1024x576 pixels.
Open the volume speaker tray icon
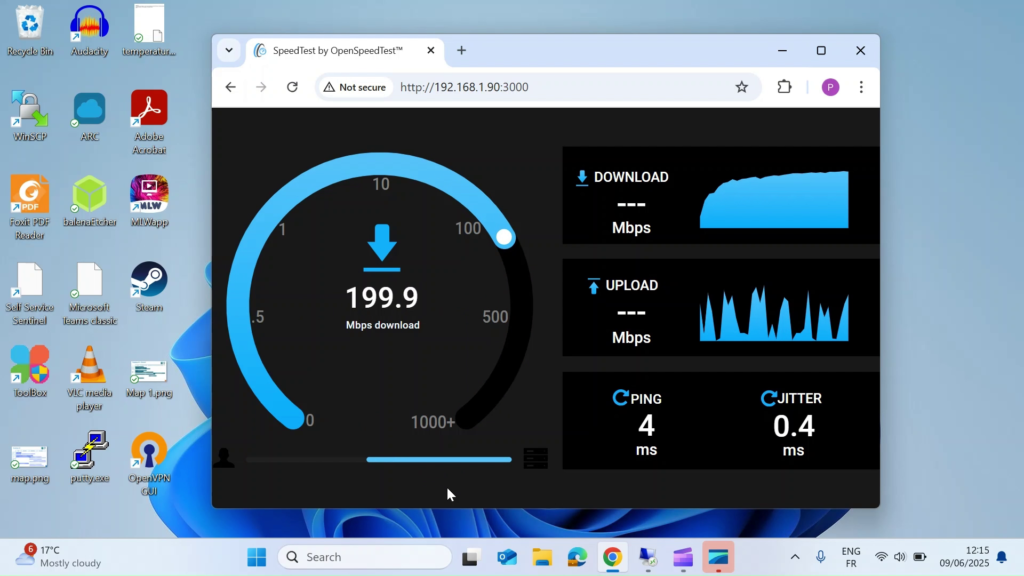click(x=900, y=557)
